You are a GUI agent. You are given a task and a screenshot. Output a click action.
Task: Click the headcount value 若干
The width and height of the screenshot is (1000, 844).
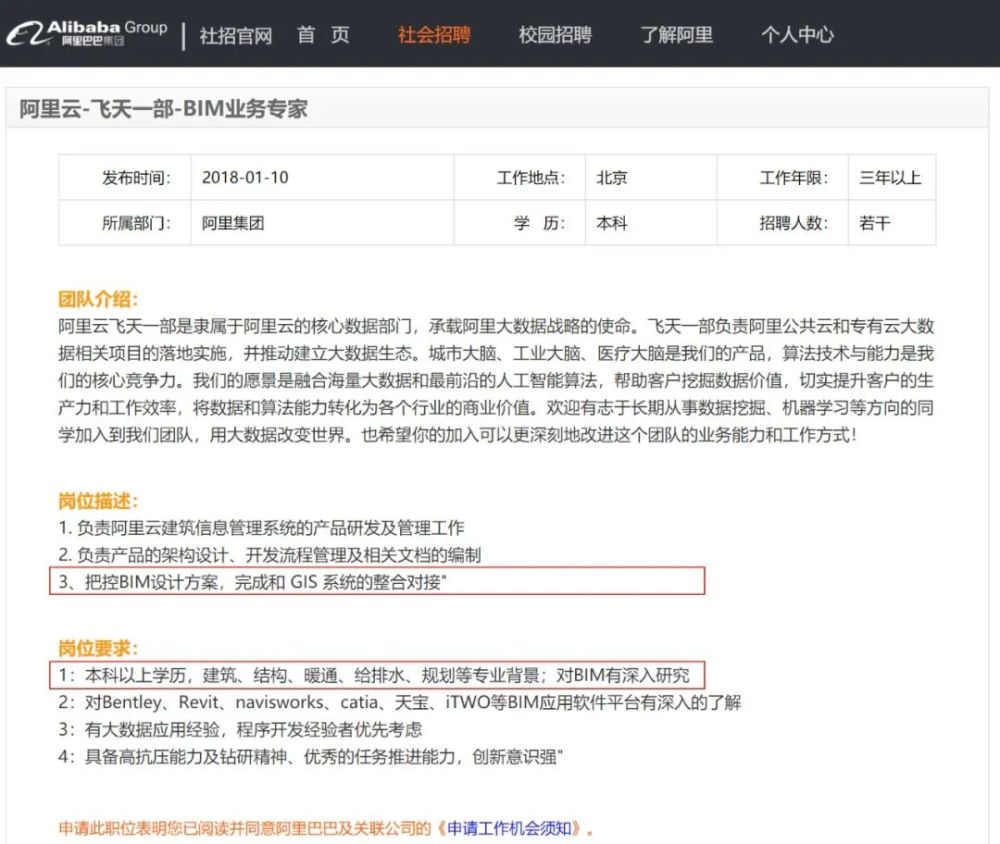click(x=874, y=223)
